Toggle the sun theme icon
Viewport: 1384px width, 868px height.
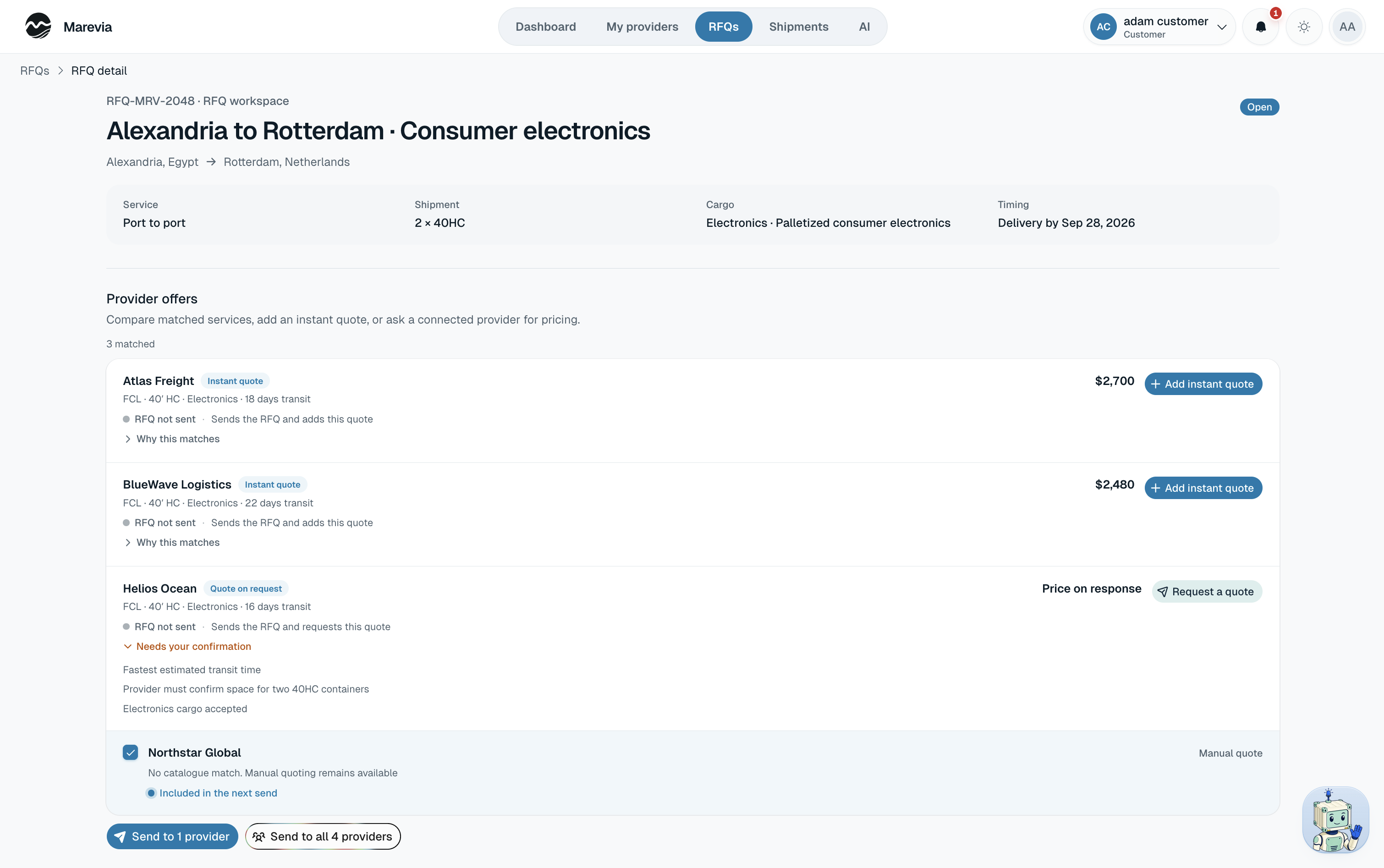(x=1304, y=27)
